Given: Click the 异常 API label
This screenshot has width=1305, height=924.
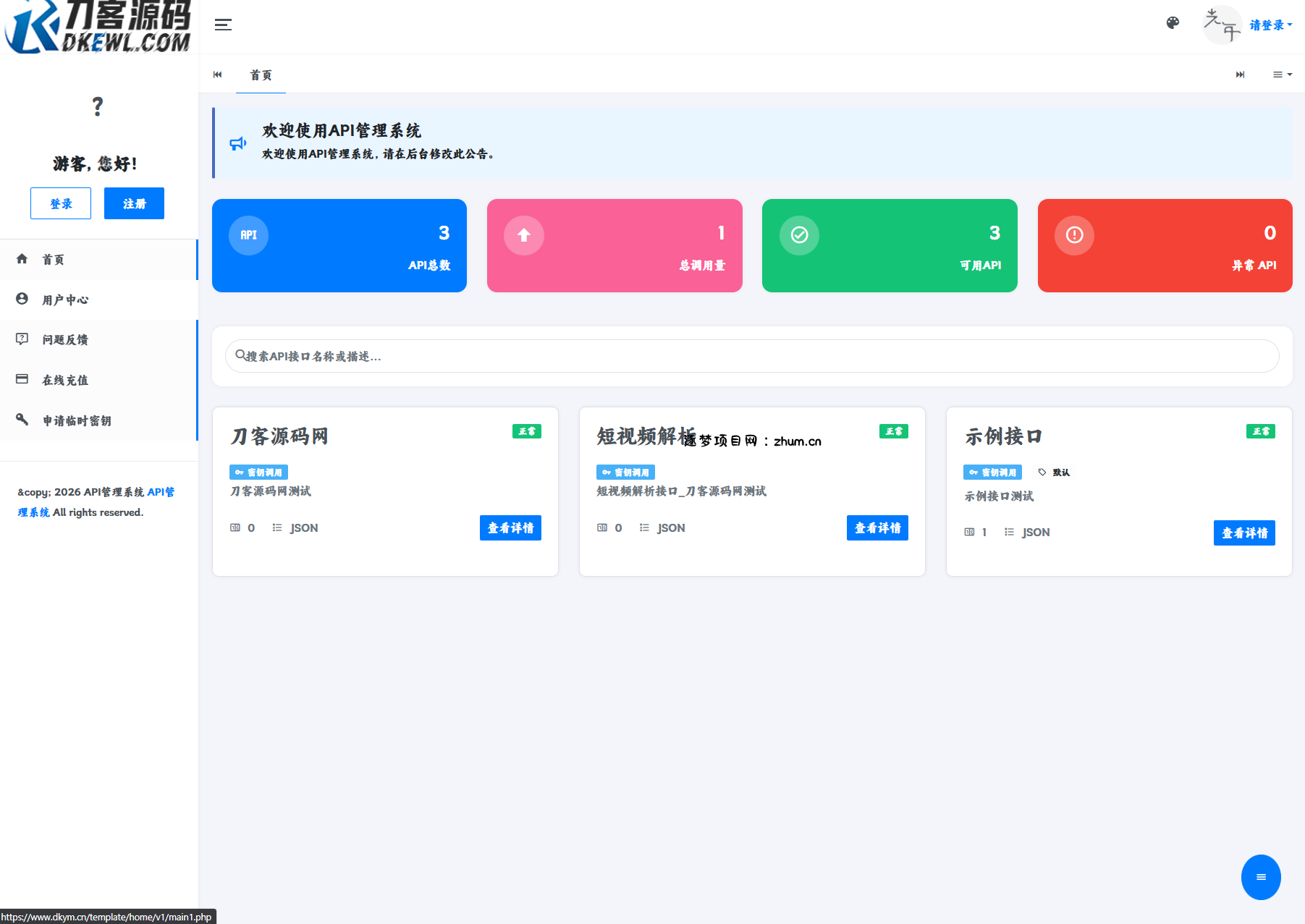Looking at the screenshot, I should 1254,266.
